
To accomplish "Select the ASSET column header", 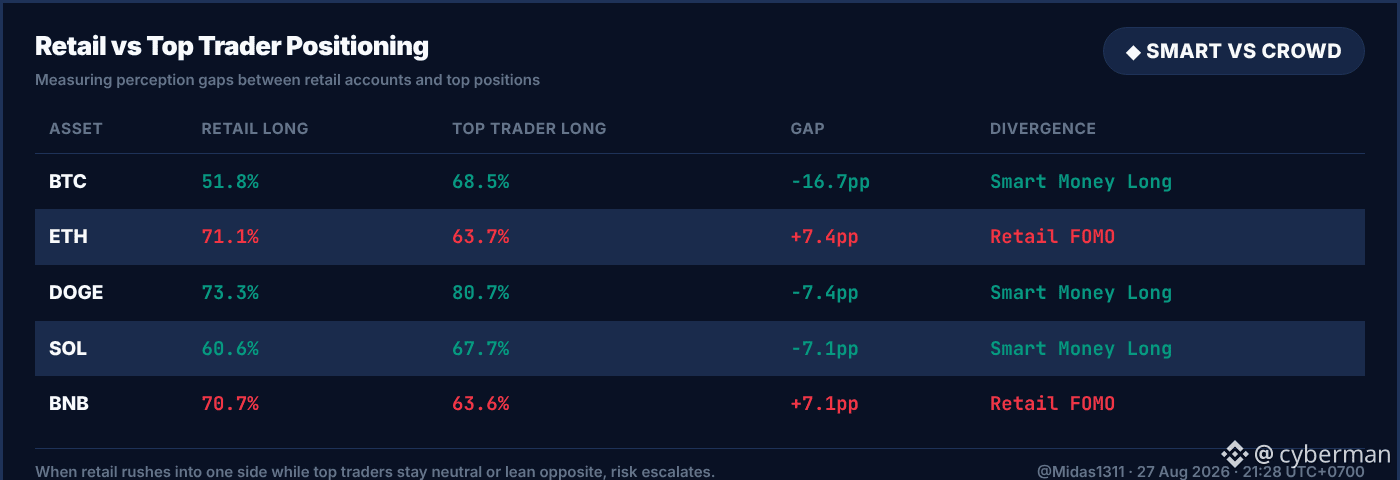I will pyautogui.click(x=76, y=129).
